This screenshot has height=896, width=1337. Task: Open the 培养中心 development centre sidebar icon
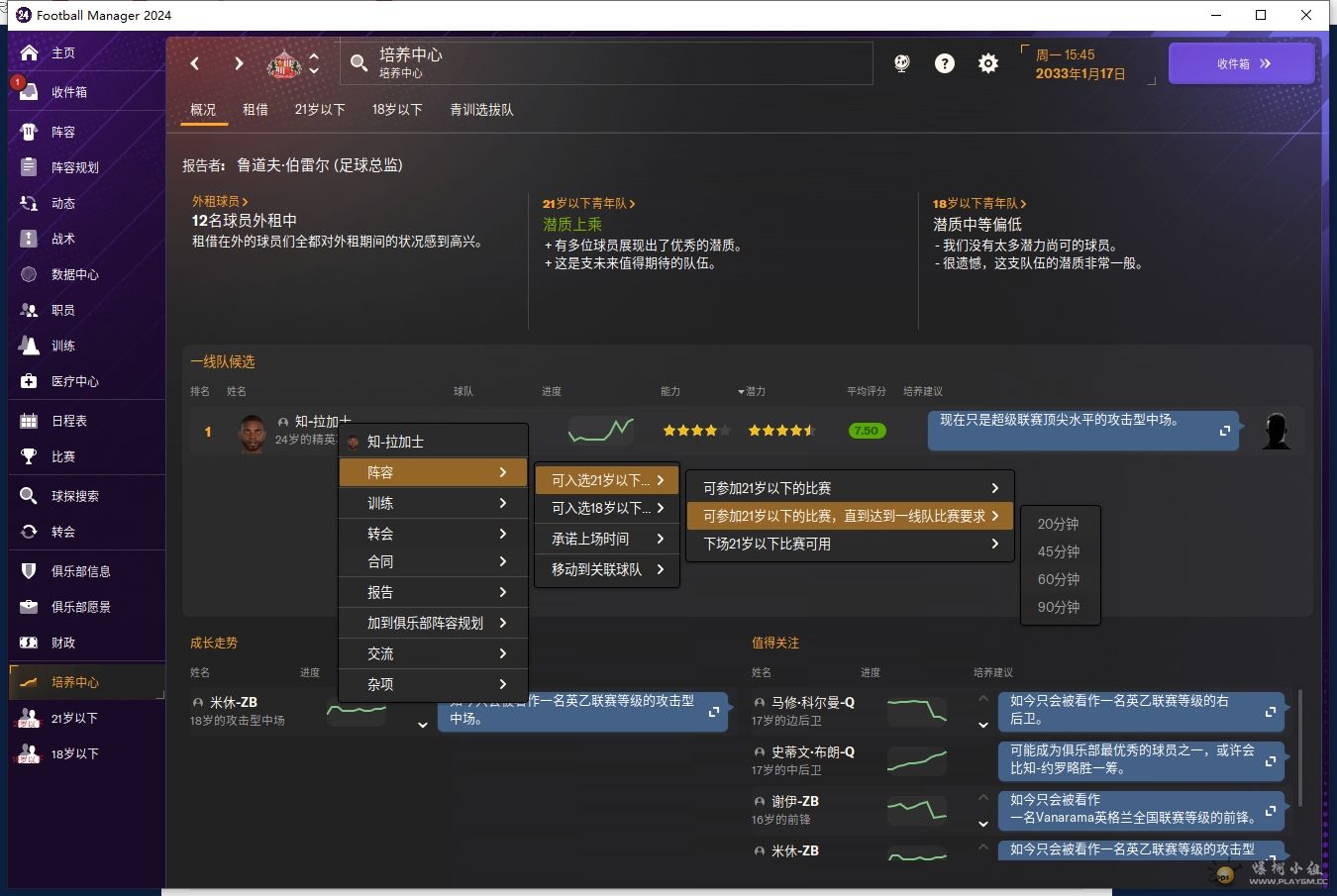point(29,682)
